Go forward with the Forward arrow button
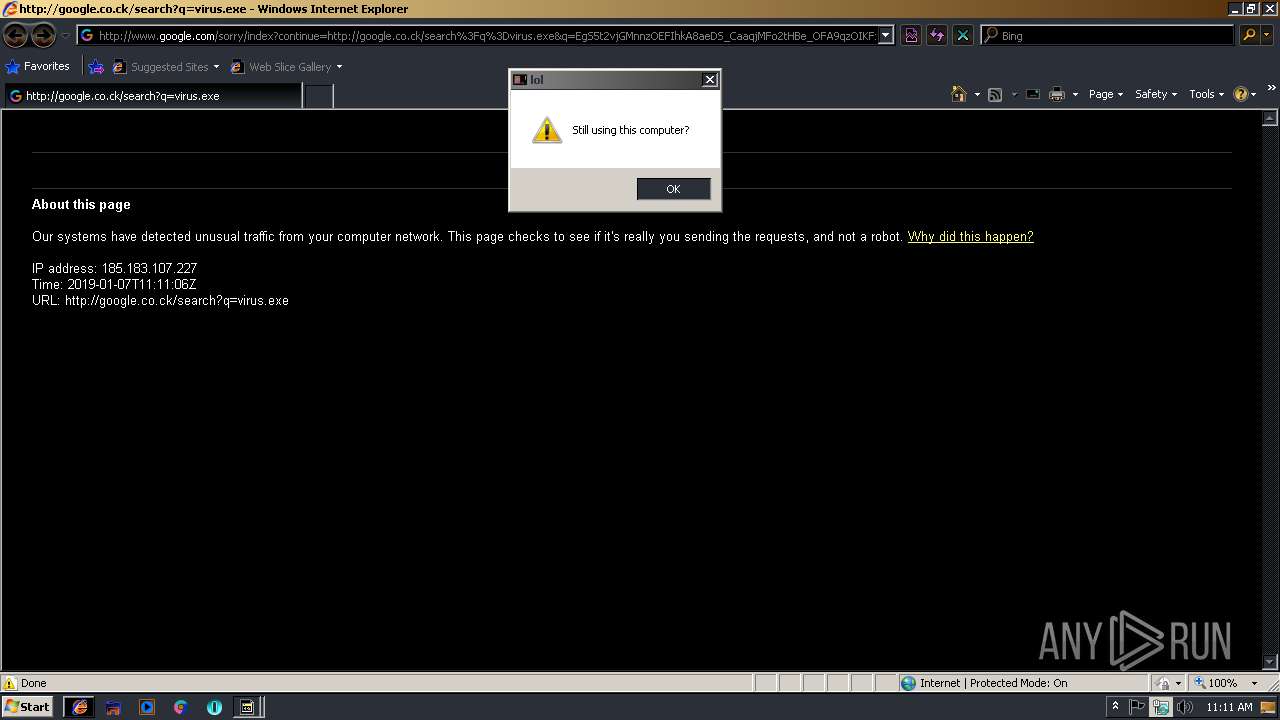1280x720 pixels. [43, 35]
